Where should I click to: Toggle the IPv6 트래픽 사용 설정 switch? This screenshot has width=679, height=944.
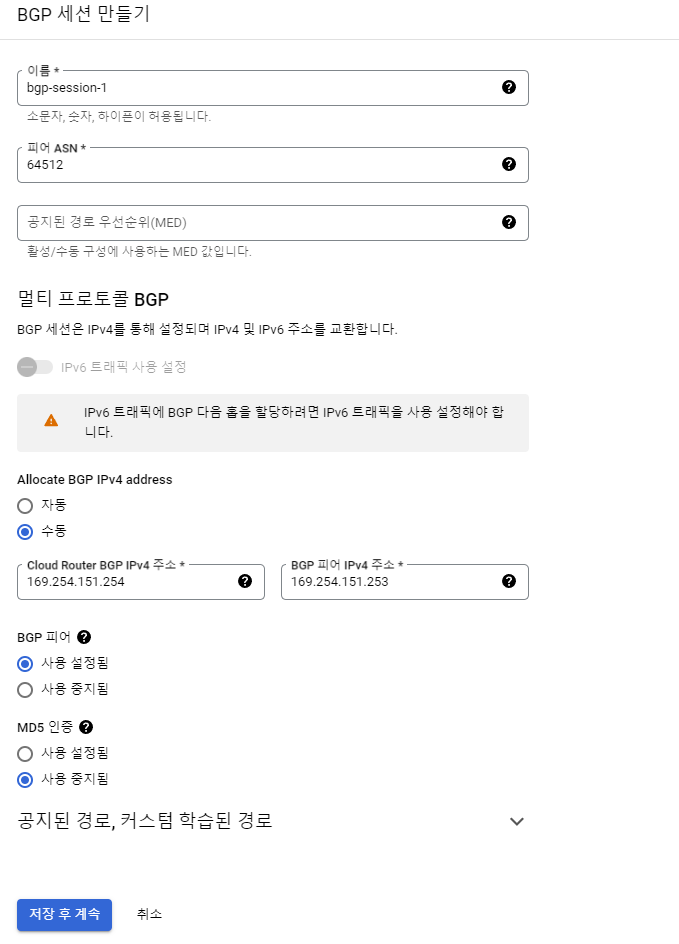tap(35, 367)
